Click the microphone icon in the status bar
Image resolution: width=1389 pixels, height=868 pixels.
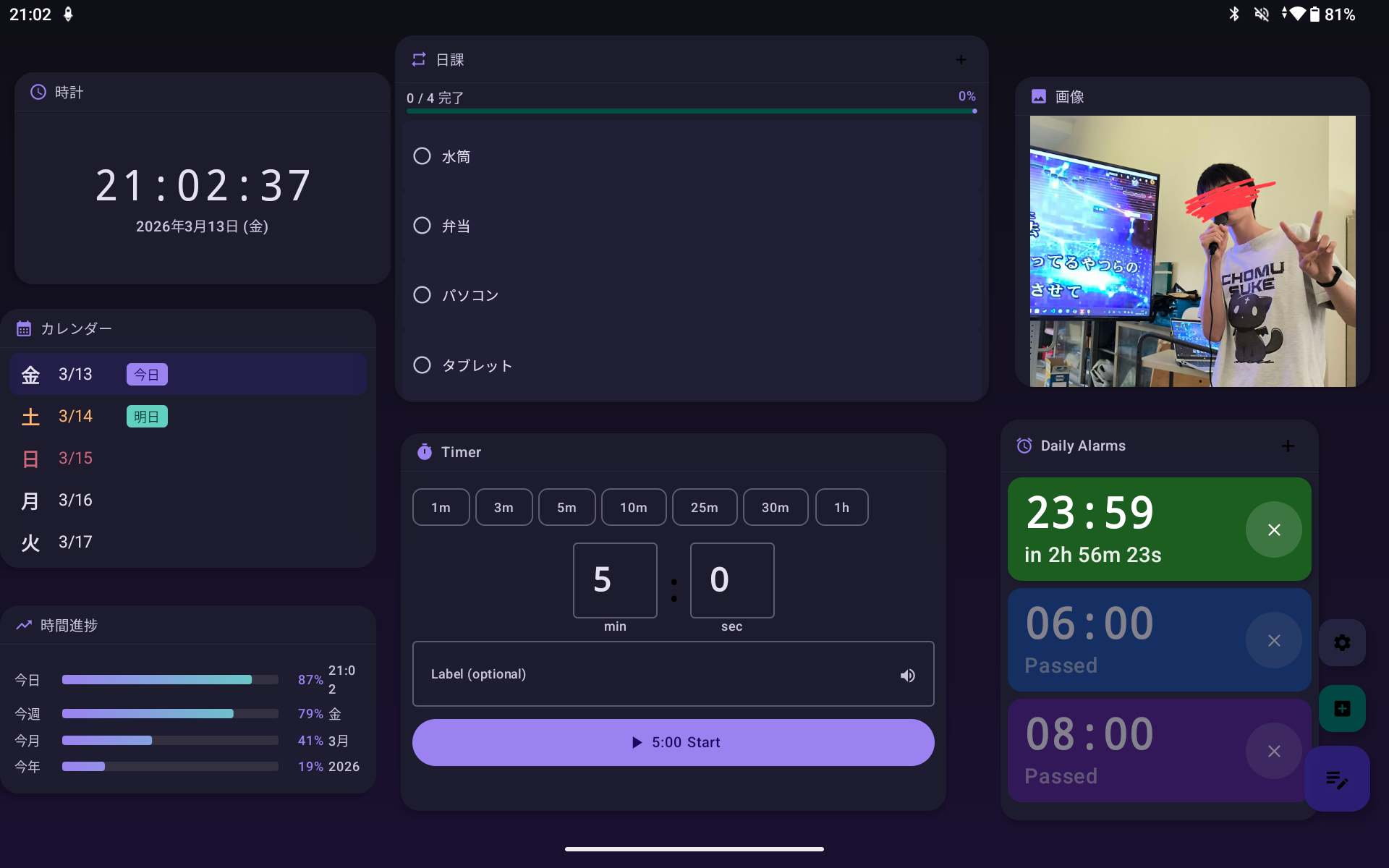tap(69, 14)
